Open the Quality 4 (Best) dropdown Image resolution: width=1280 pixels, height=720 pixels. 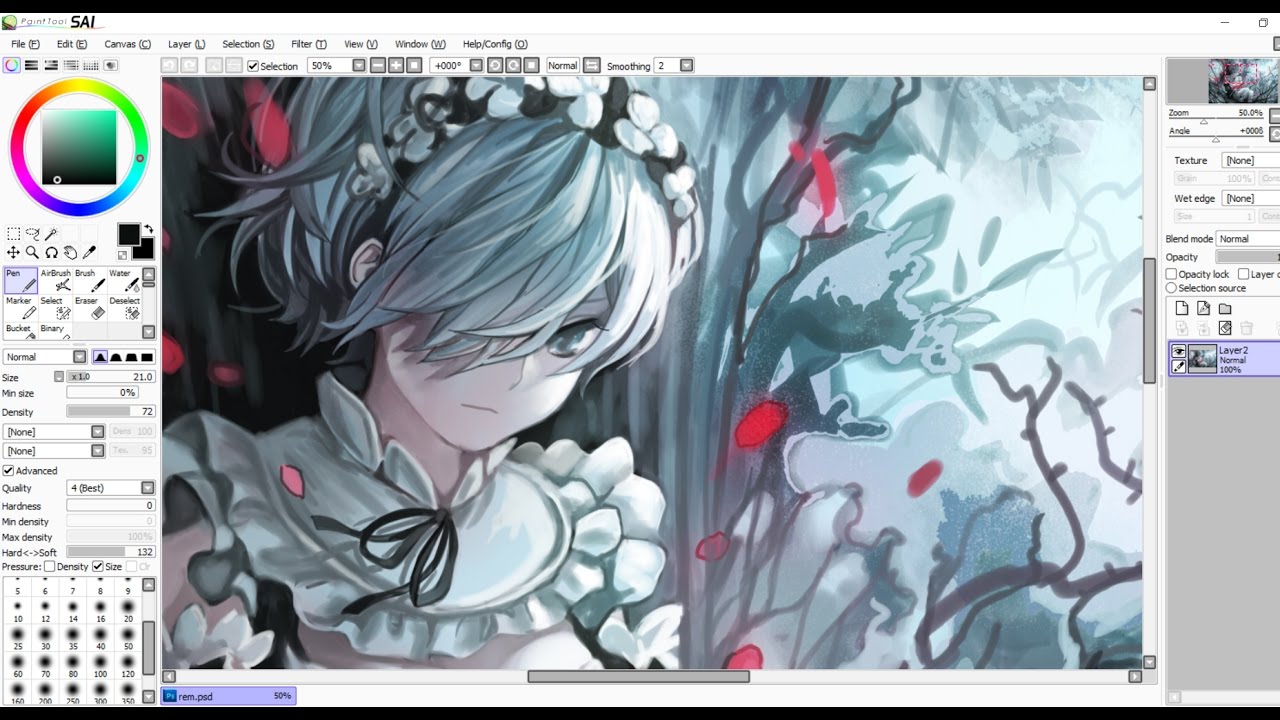tap(111, 488)
